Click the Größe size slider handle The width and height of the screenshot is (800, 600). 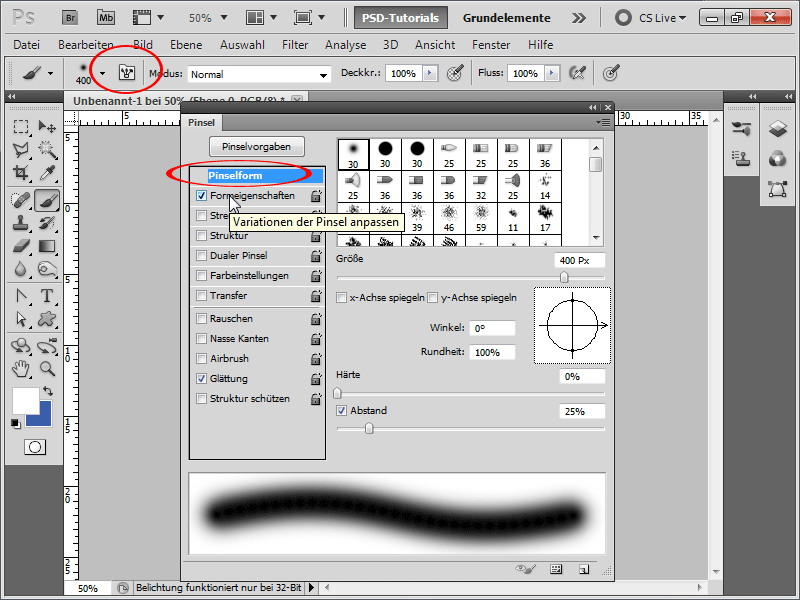point(564,277)
